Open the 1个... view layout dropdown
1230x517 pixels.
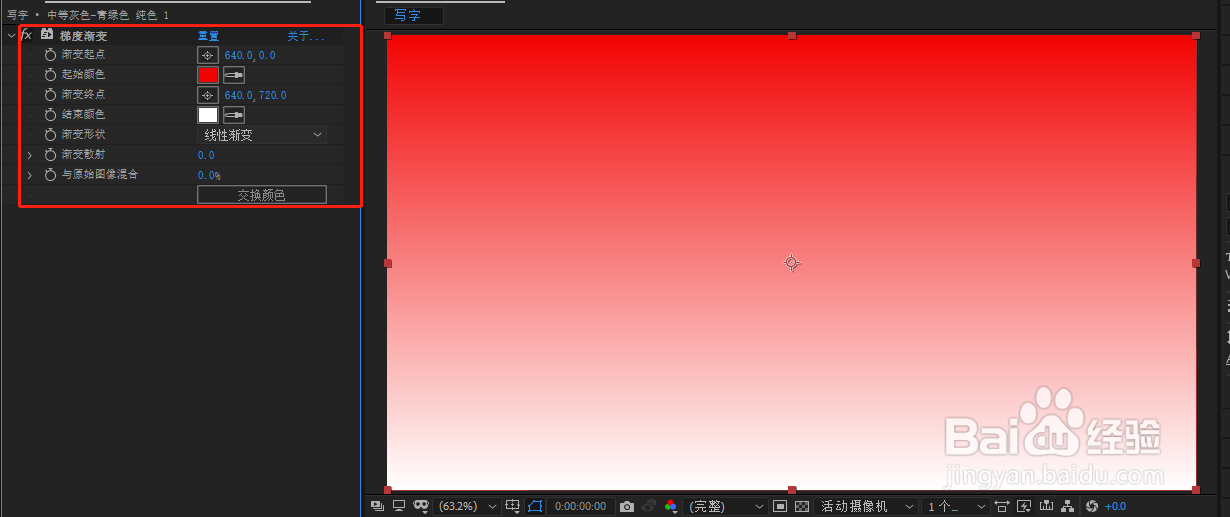tap(955, 507)
